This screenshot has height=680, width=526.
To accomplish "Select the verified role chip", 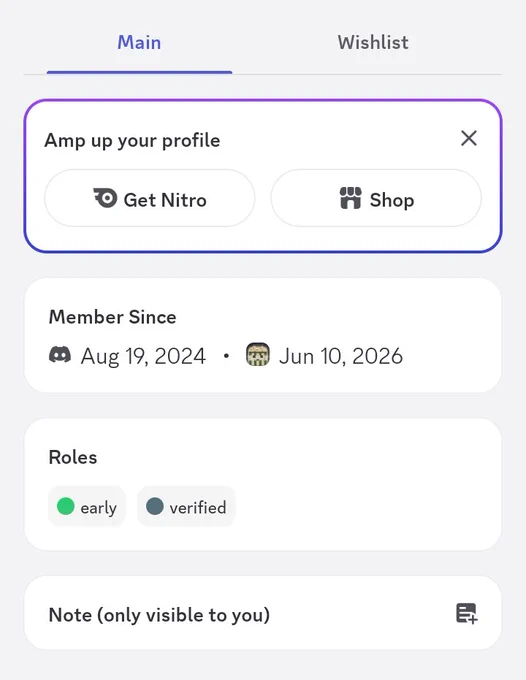I will click(x=186, y=507).
